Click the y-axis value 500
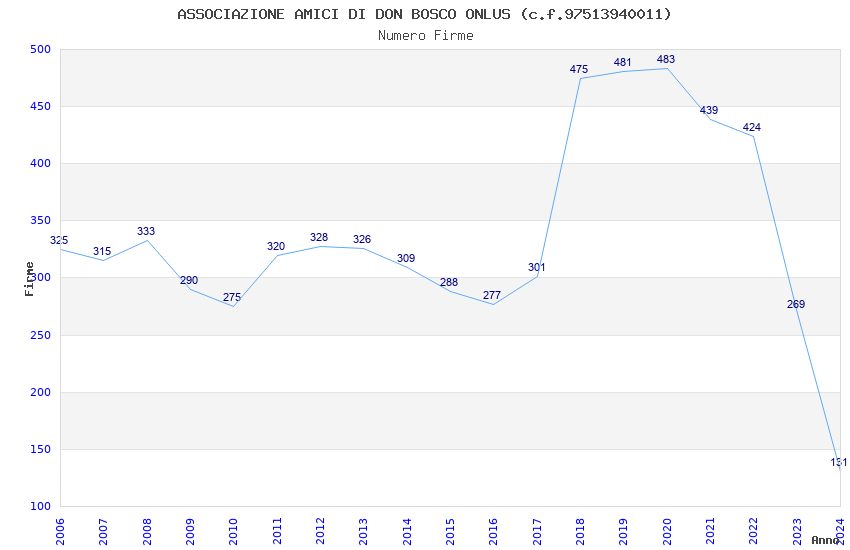Screen dimensions: 850x550 coord(40,49)
